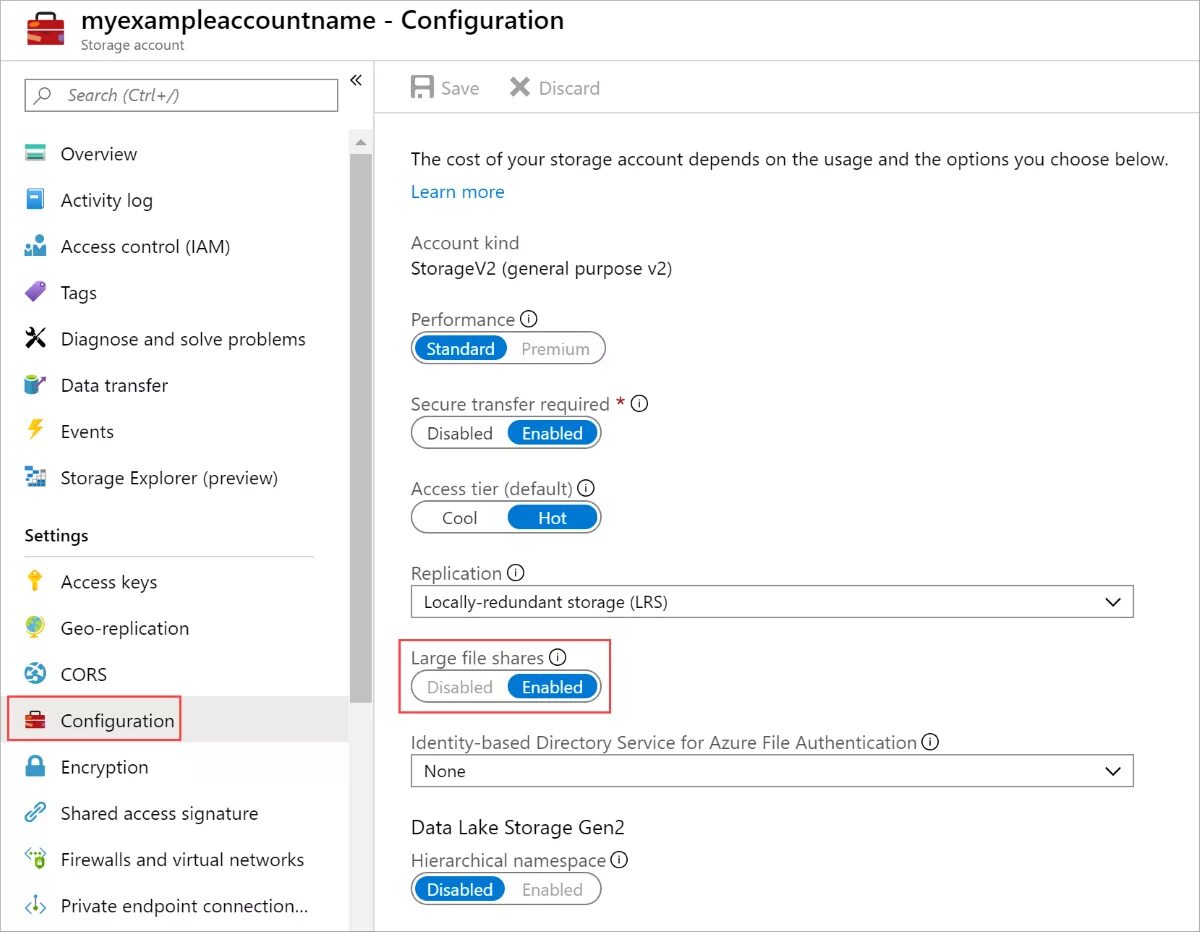
Task: Go to Shared access signature
Action: click(159, 813)
